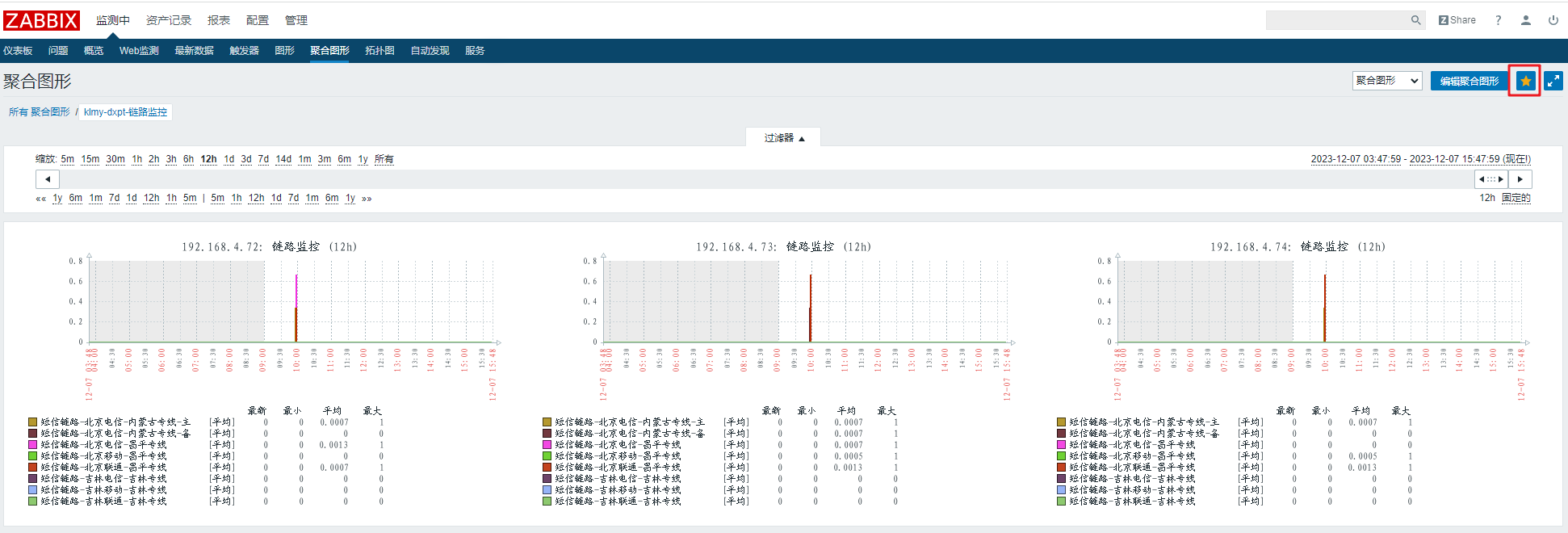Click the 编辑聚合图形 button

[x=1469, y=81]
